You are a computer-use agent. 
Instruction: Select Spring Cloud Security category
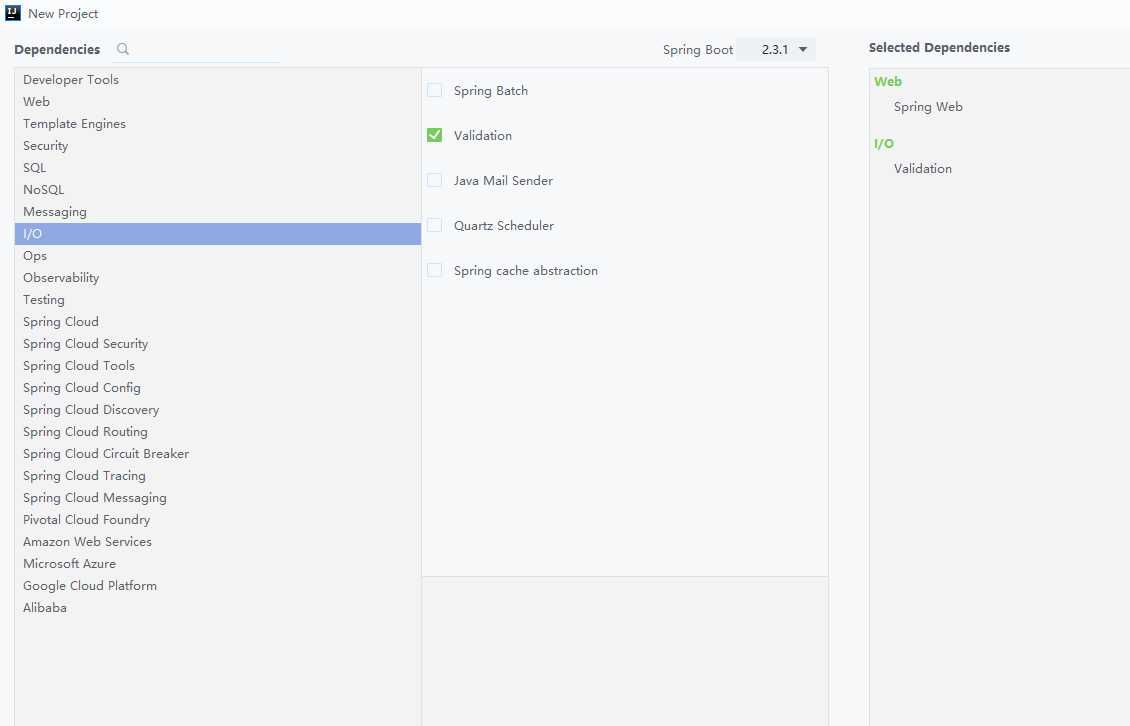click(x=218, y=343)
